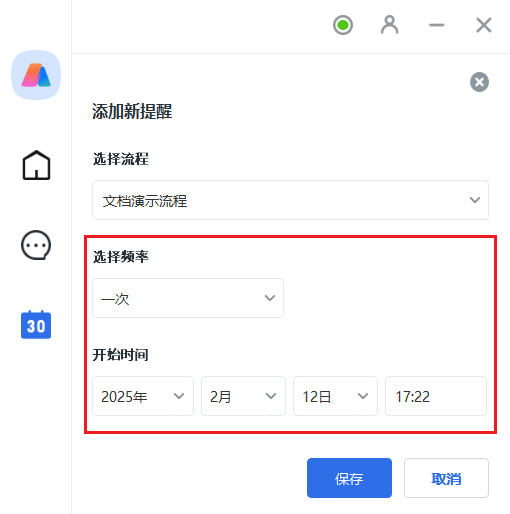Minimize the application window

pyautogui.click(x=437, y=25)
